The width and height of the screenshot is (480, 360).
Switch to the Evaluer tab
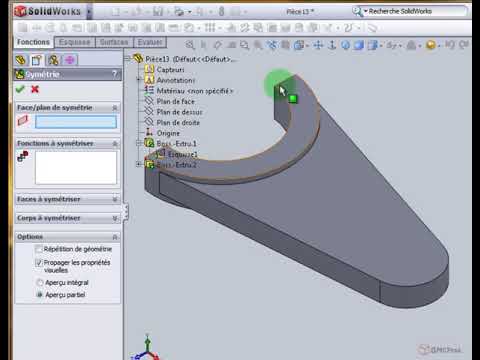coord(150,42)
